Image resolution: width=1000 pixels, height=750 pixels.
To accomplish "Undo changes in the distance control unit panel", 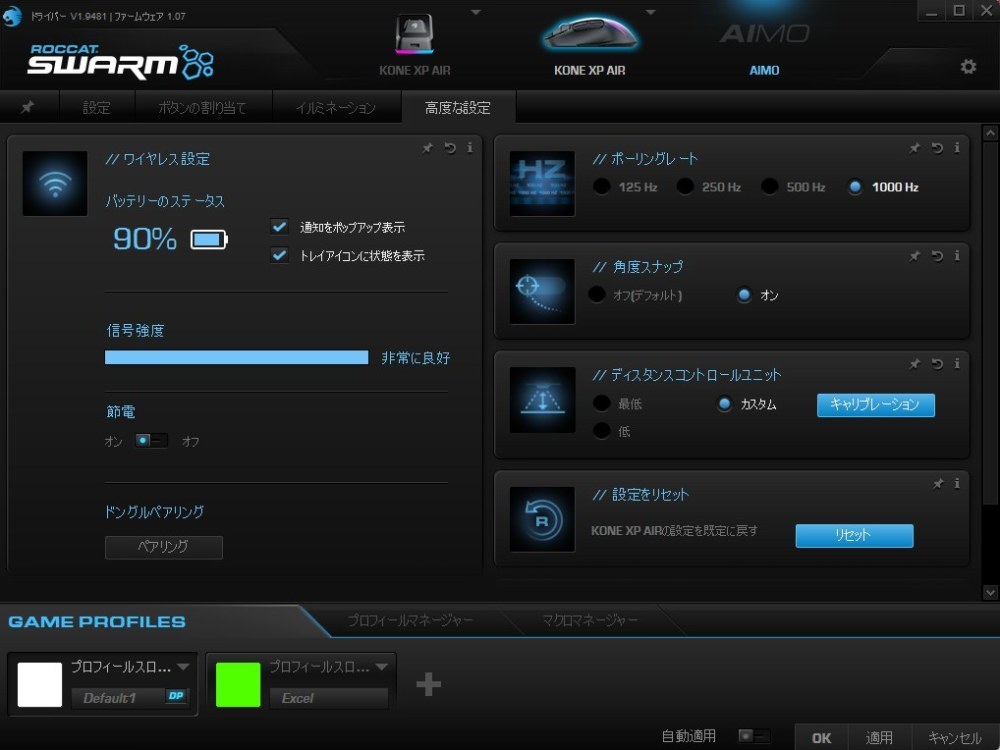I will click(x=937, y=364).
